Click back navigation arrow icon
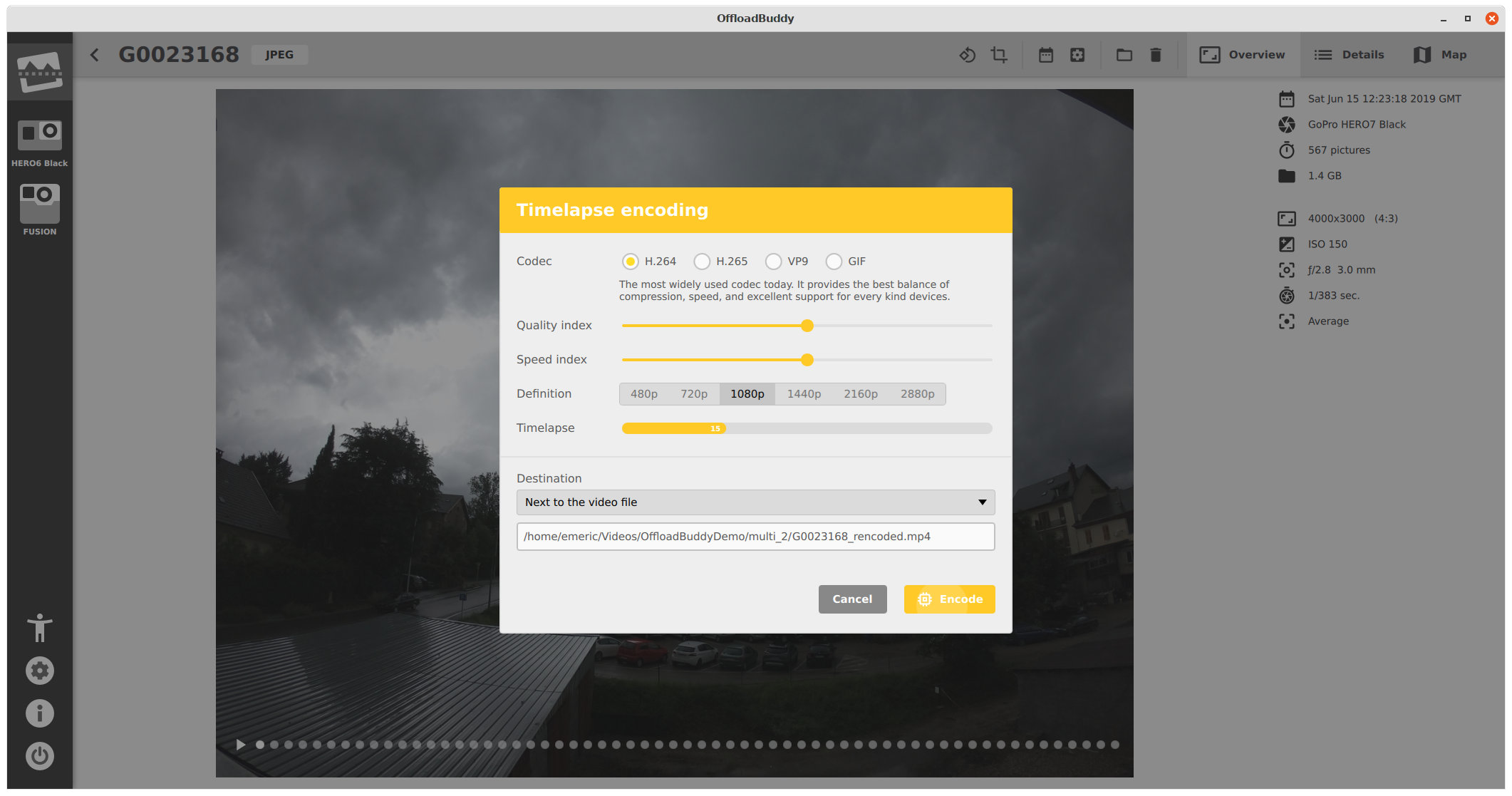This screenshot has width=1512, height=796. (x=95, y=55)
